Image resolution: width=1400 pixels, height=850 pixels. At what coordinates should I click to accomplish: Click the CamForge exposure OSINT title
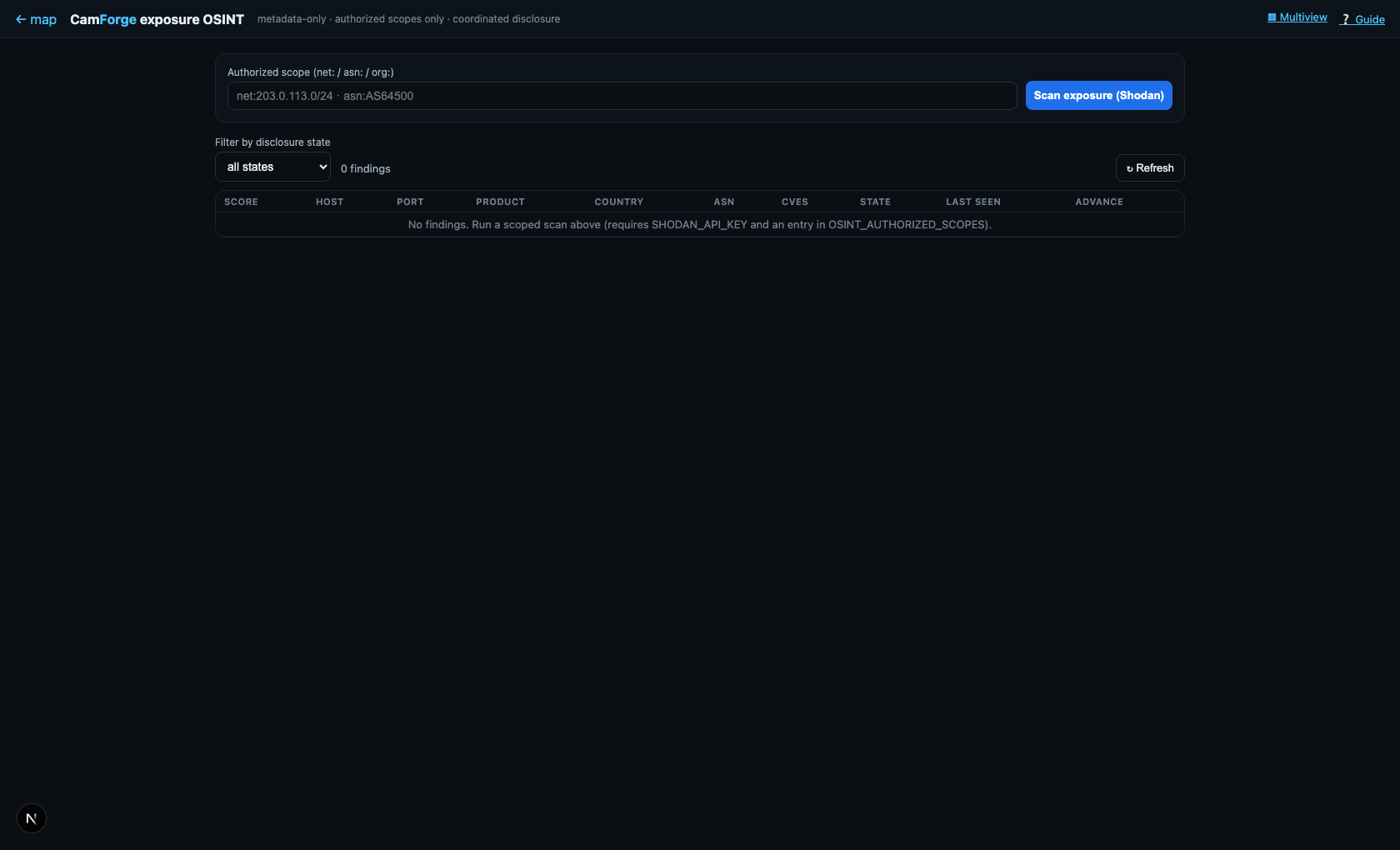tap(157, 19)
